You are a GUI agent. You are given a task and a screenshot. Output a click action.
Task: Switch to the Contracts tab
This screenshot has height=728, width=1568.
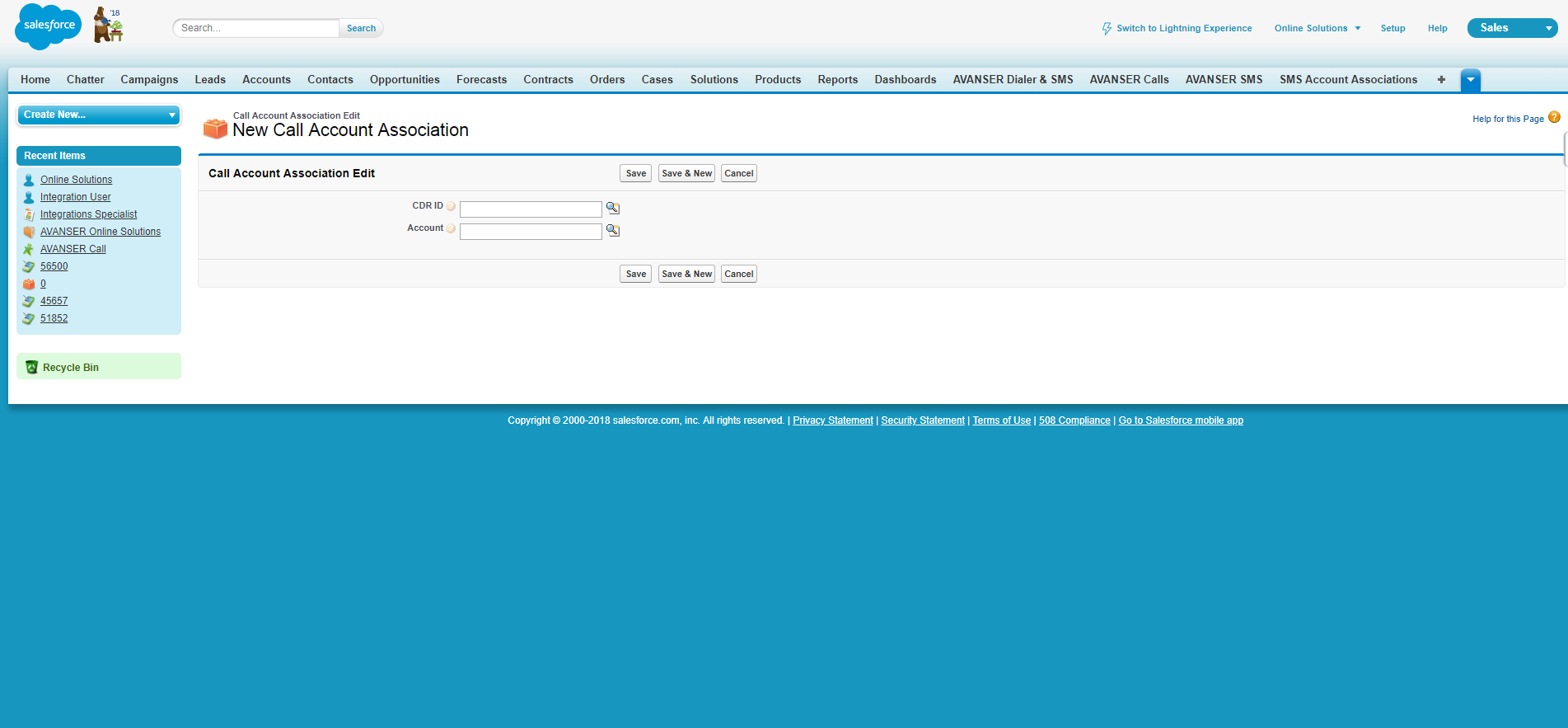(548, 80)
